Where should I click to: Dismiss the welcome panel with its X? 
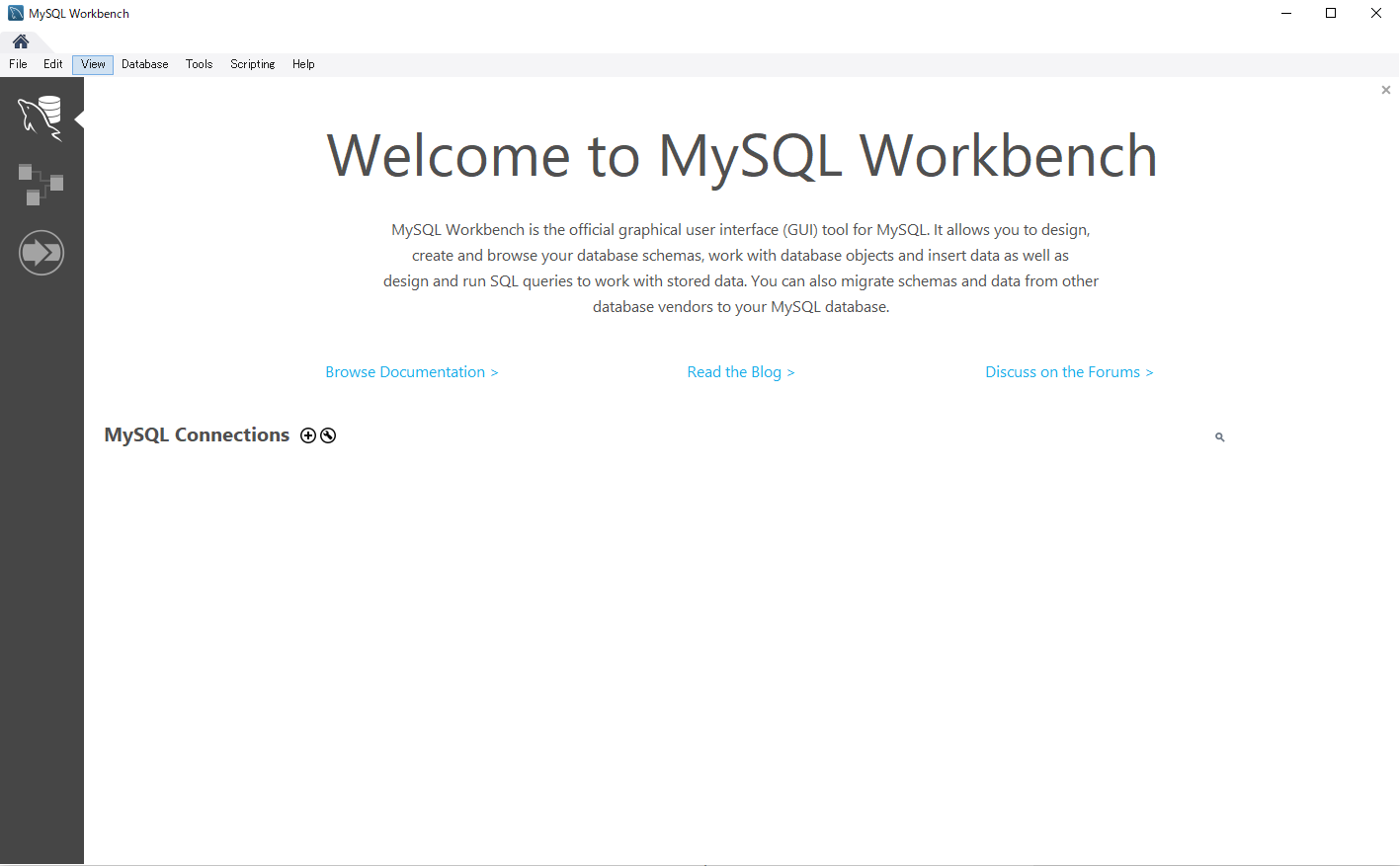click(1385, 89)
